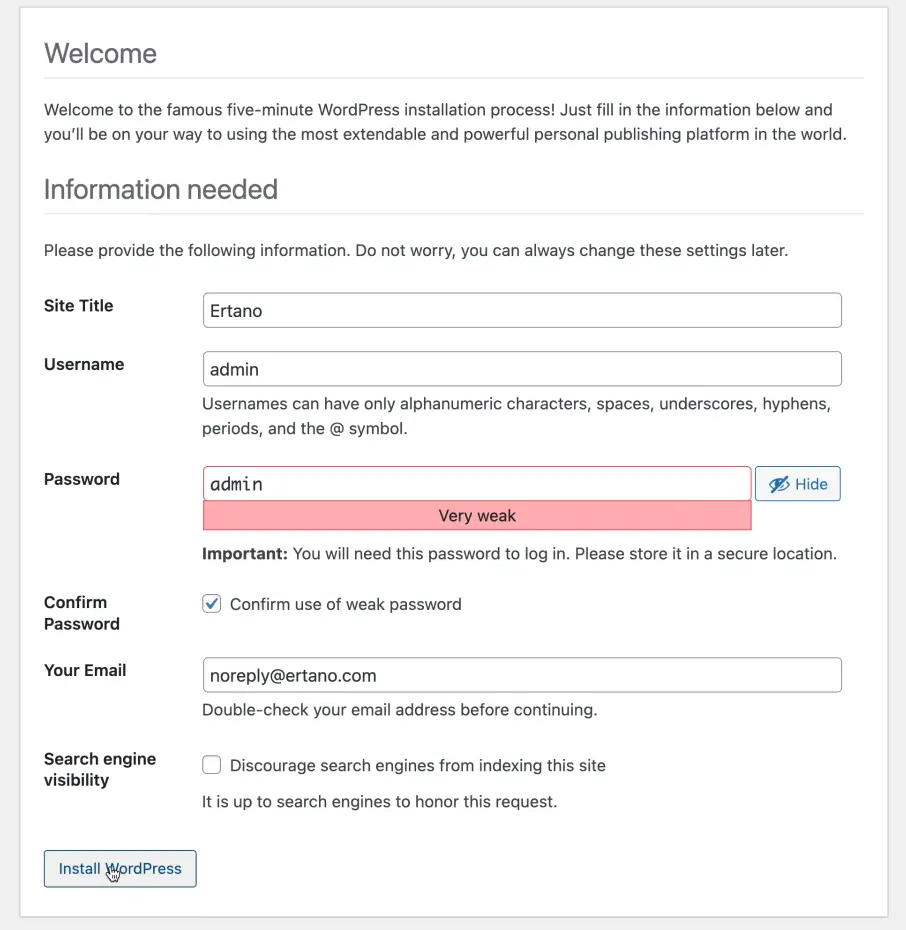This screenshot has height=930, width=906.
Task: Click the Username field label
Action: (x=84, y=365)
